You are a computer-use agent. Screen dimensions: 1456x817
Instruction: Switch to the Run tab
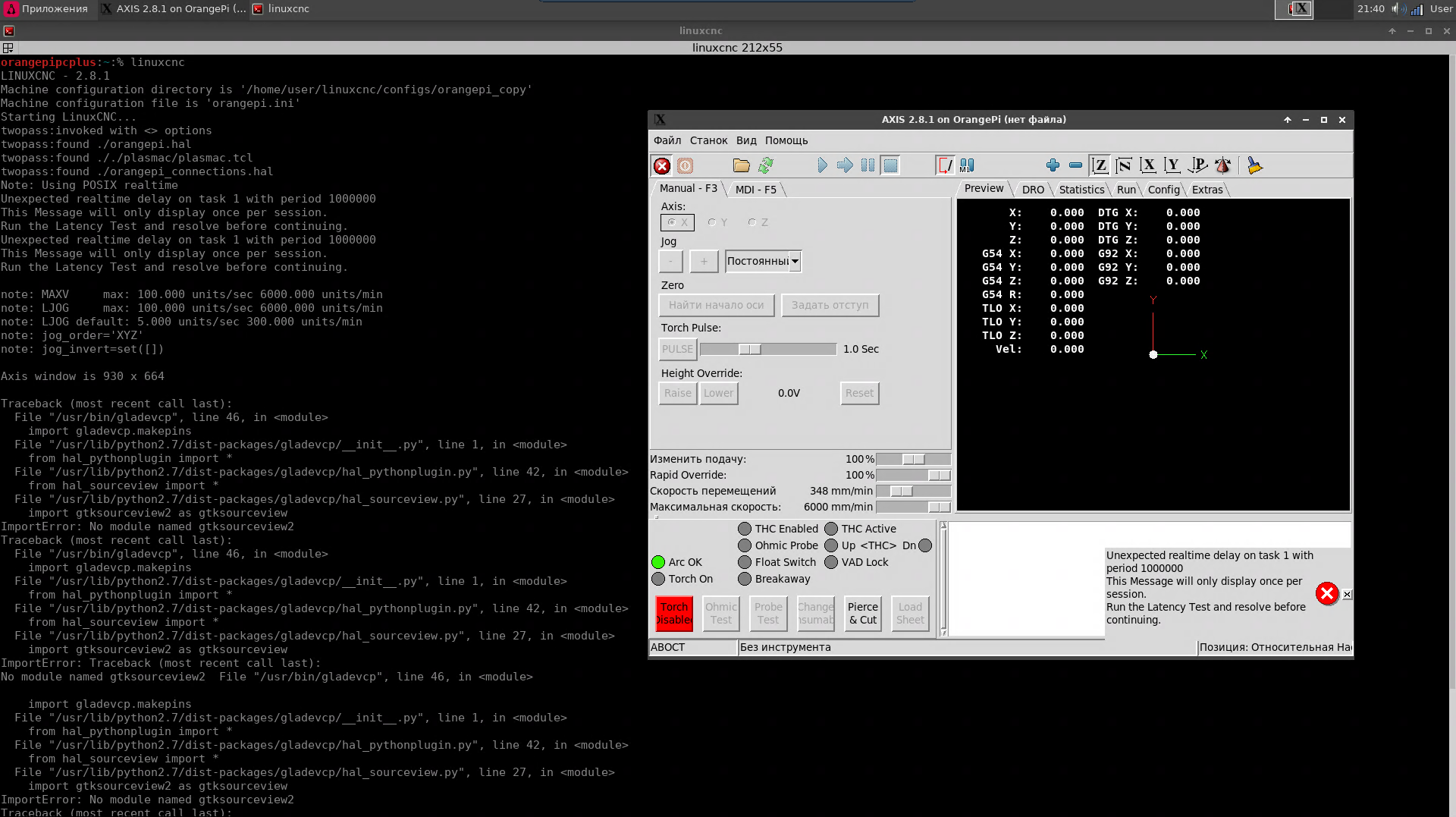[x=1126, y=190]
